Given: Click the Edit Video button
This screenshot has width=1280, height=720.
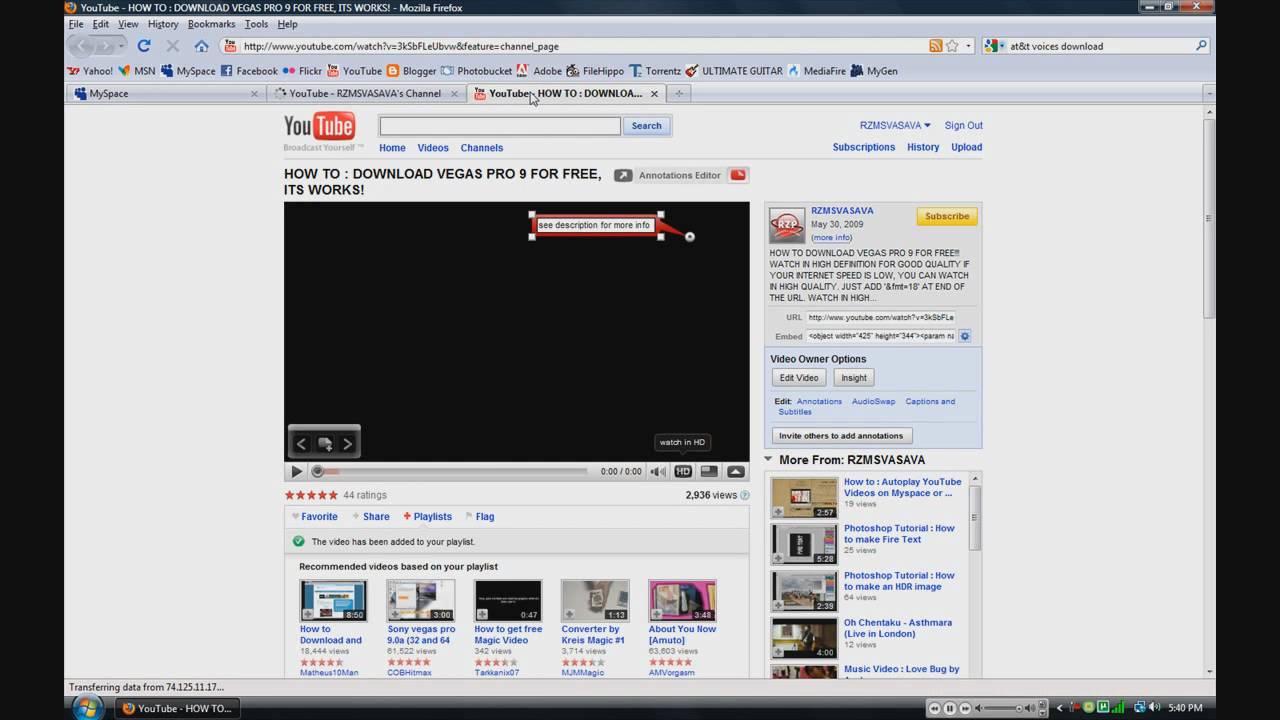Looking at the screenshot, I should point(799,378).
